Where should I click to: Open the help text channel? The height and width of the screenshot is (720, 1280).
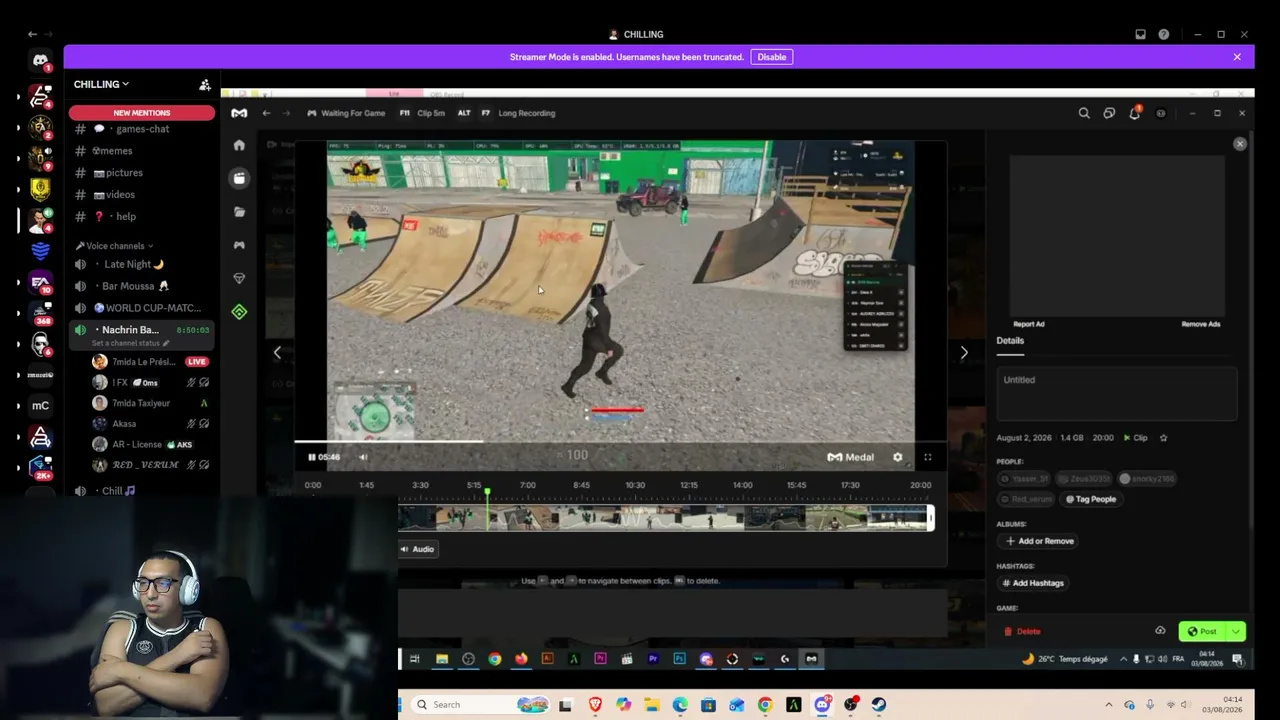tap(142, 217)
